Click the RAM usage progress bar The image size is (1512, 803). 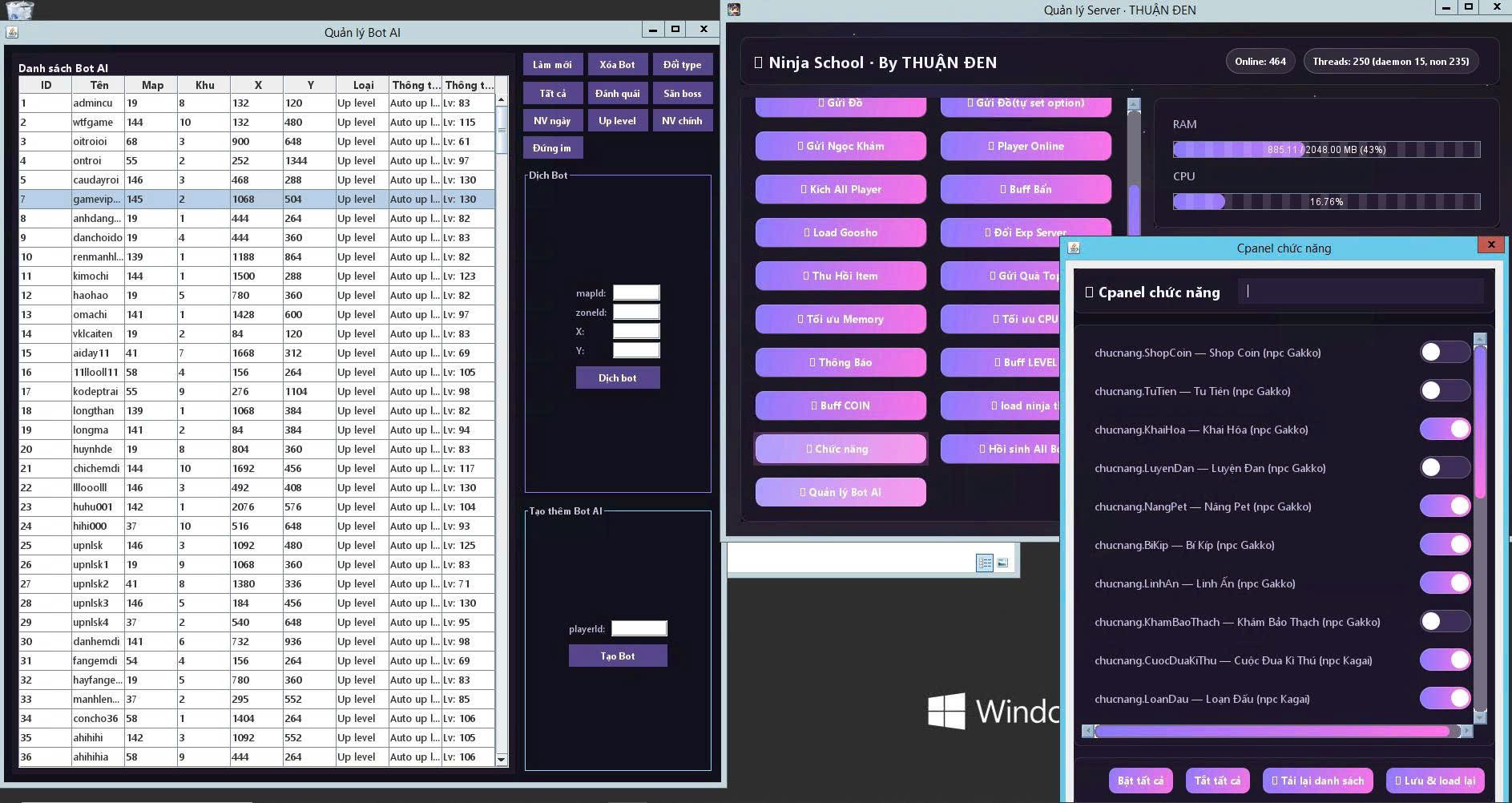point(1326,150)
